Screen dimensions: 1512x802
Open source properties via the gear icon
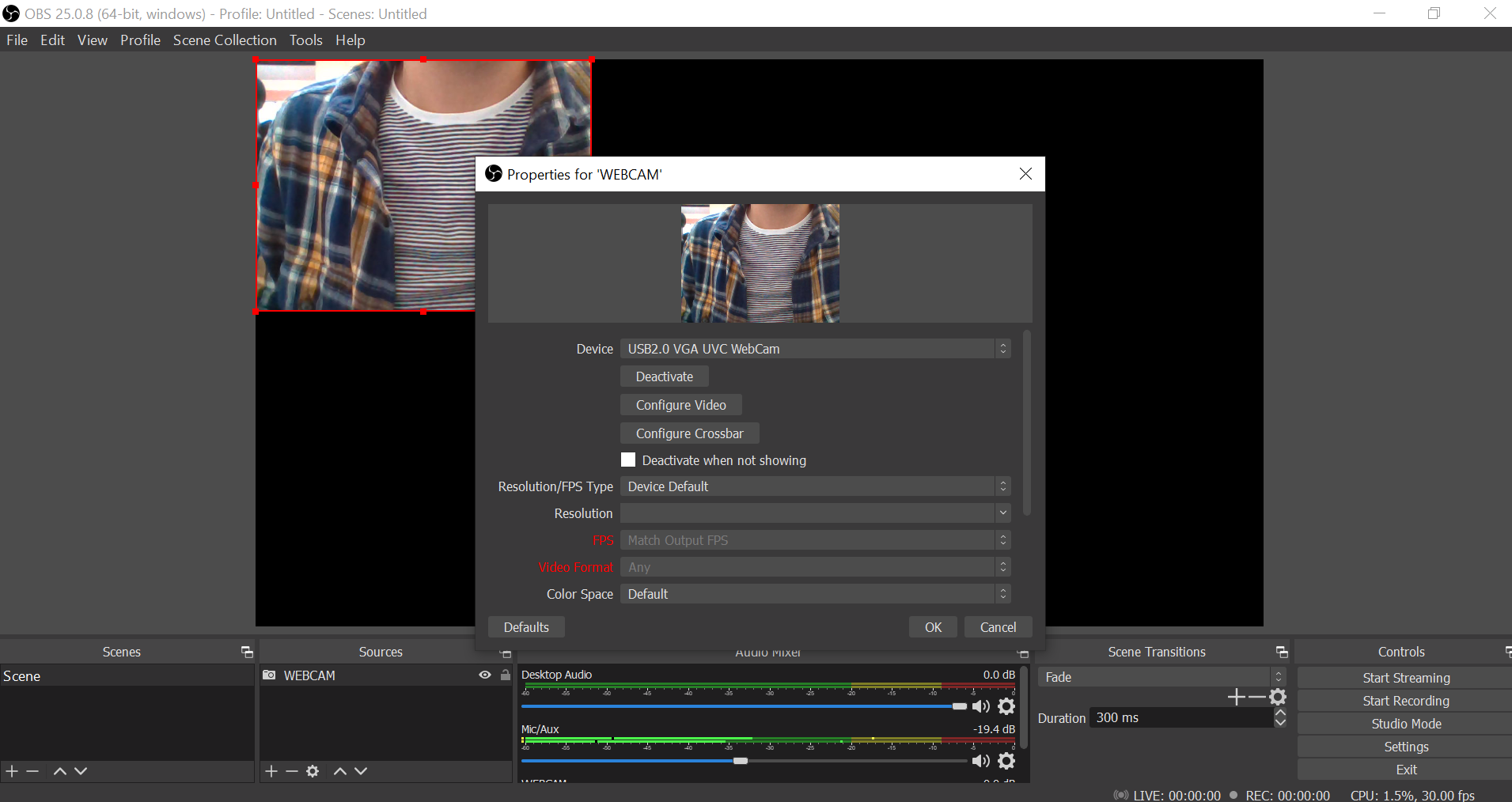(x=313, y=771)
